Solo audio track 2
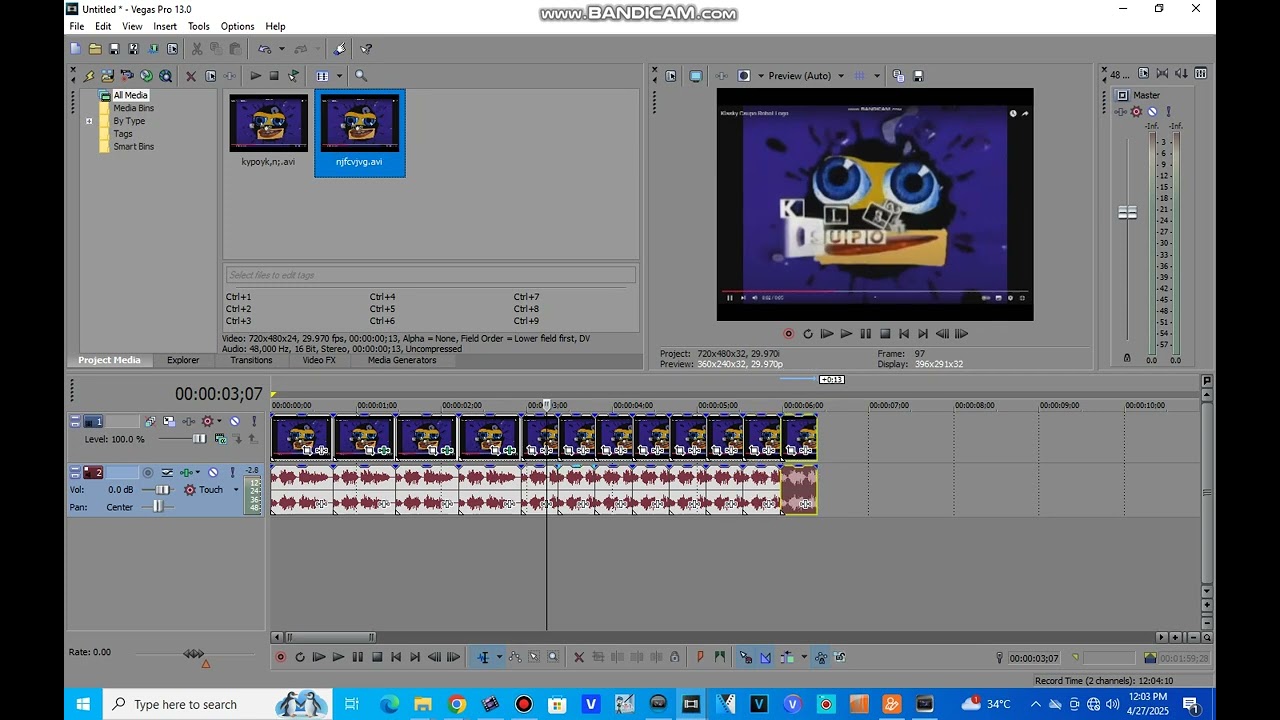This screenshot has height=720, width=1280. [233, 472]
